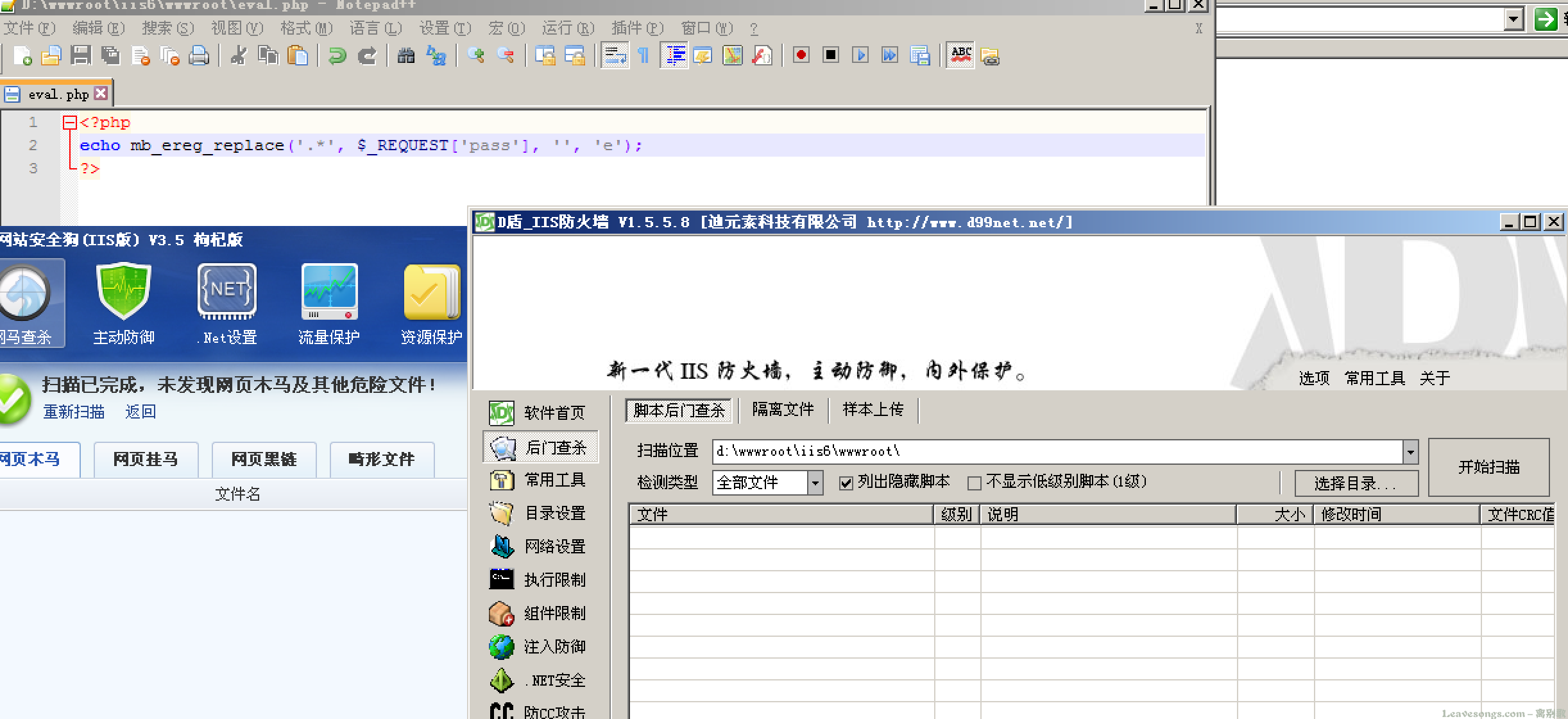Open the 文件 menu in Notepad++

pyautogui.click(x=30, y=28)
